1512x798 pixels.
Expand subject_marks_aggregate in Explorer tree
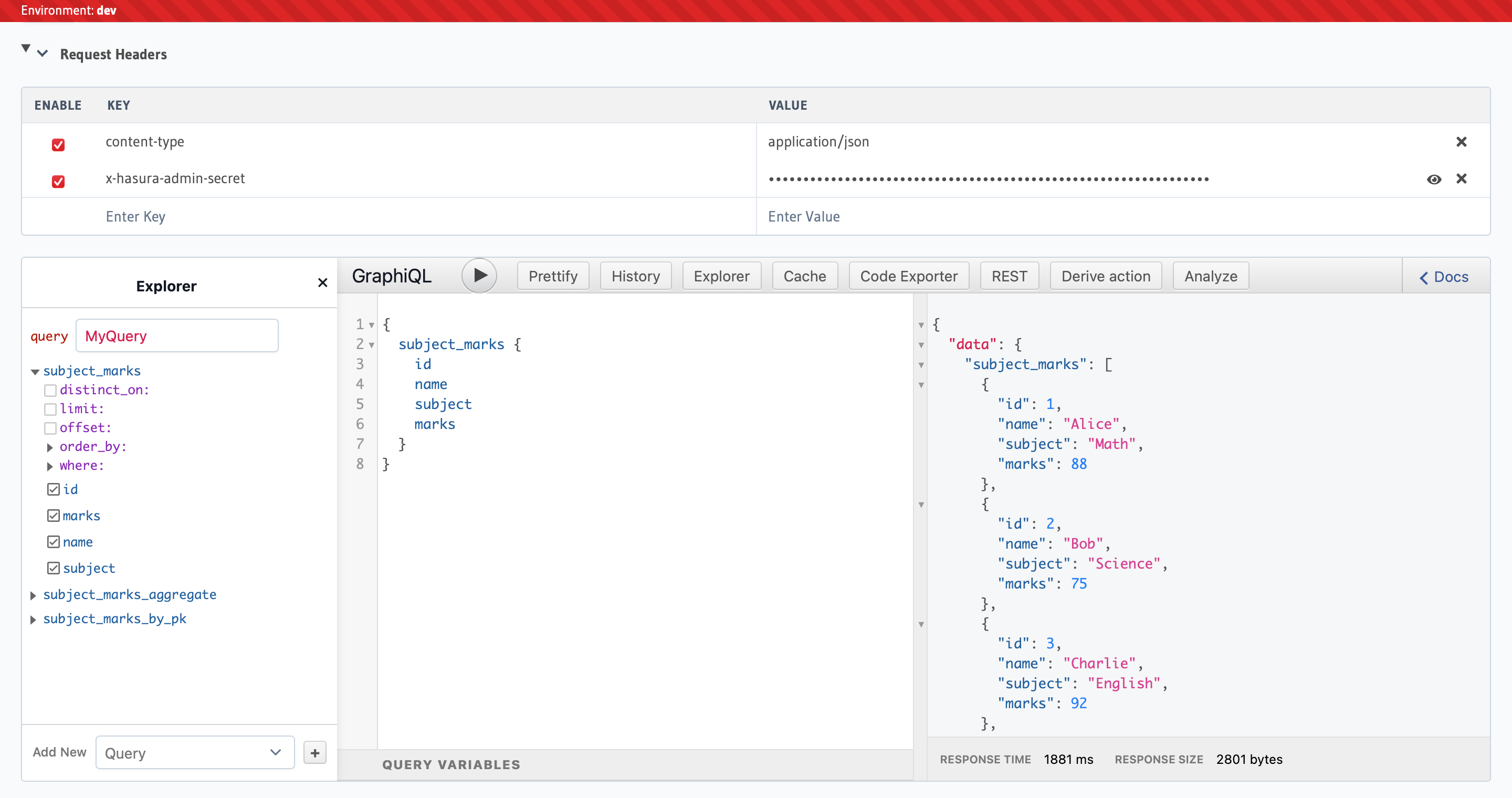34,595
